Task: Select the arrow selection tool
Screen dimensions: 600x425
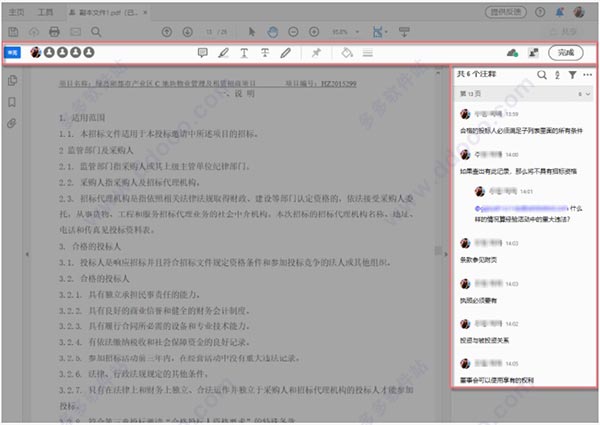Action: click(252, 32)
